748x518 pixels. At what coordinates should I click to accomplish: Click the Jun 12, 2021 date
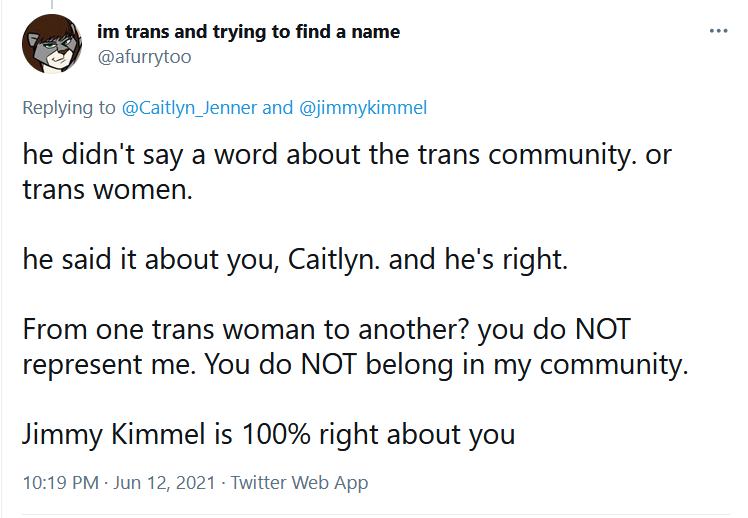[164, 483]
